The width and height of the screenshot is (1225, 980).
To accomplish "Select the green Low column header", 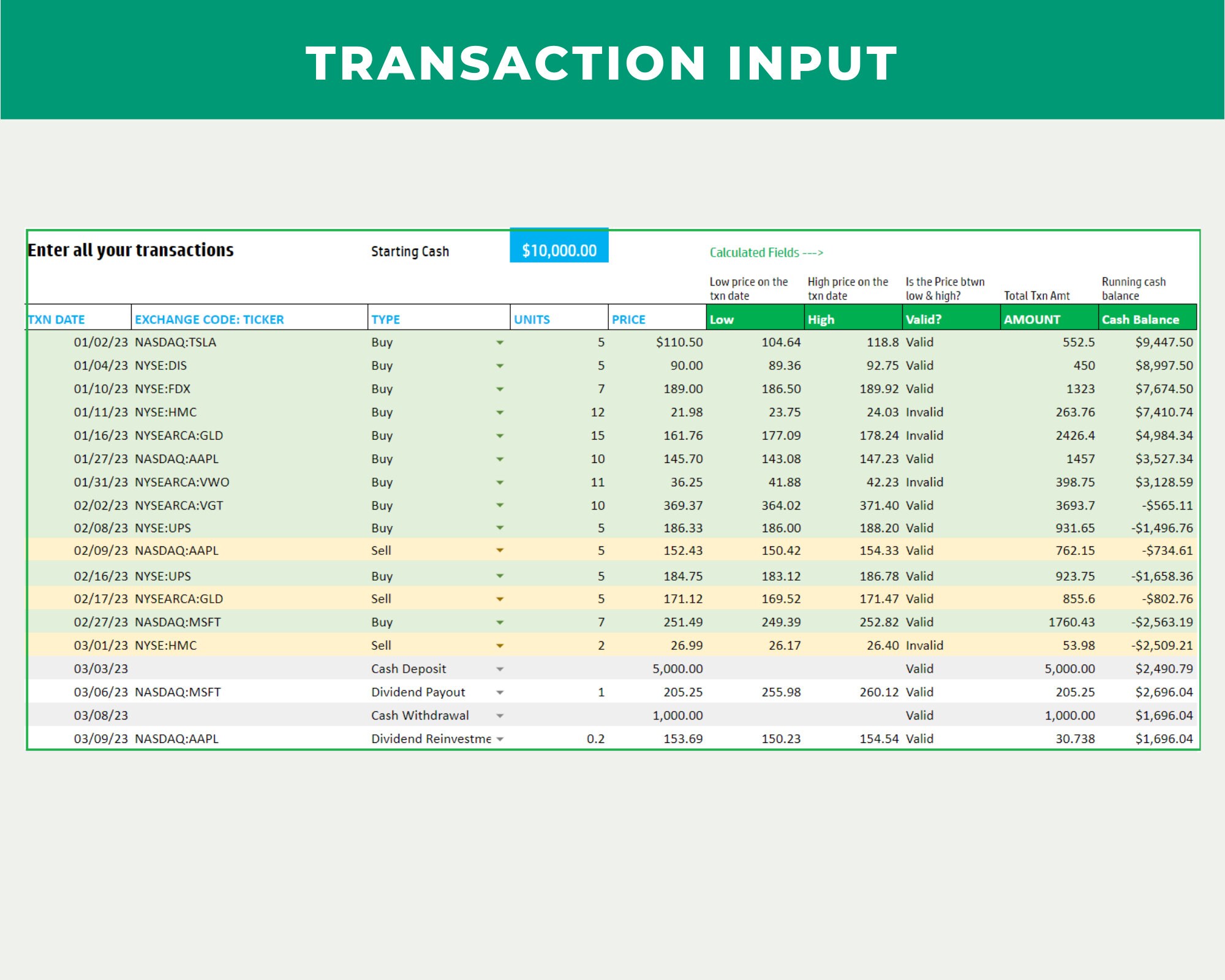I will (755, 317).
